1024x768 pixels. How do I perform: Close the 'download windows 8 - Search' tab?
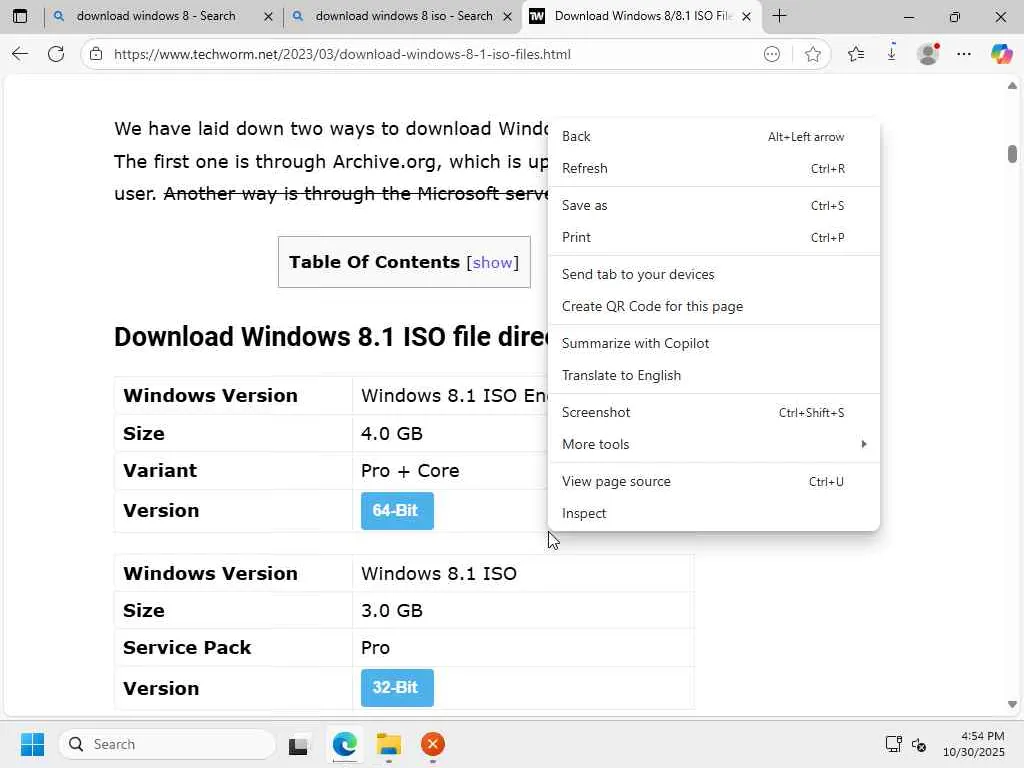pos(268,17)
